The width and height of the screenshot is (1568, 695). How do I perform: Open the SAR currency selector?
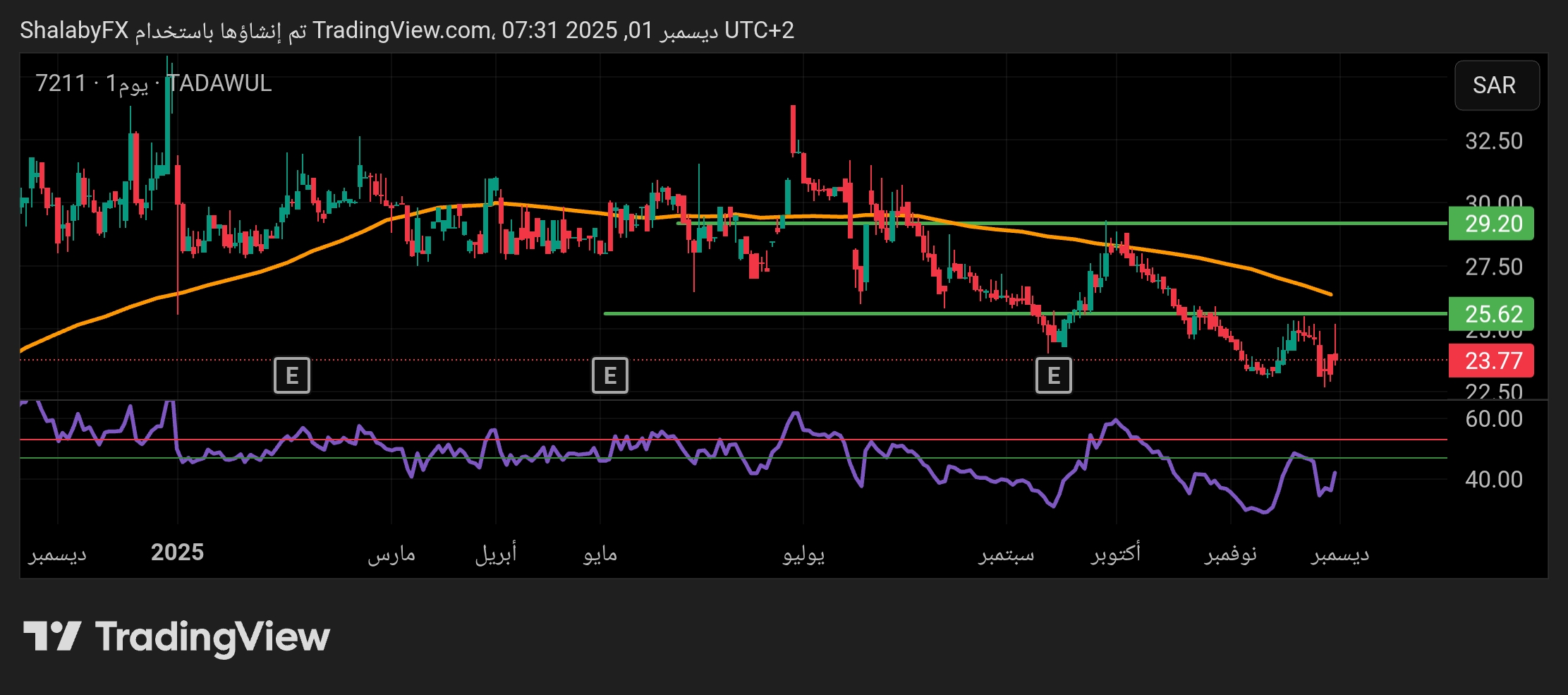coord(1496,85)
